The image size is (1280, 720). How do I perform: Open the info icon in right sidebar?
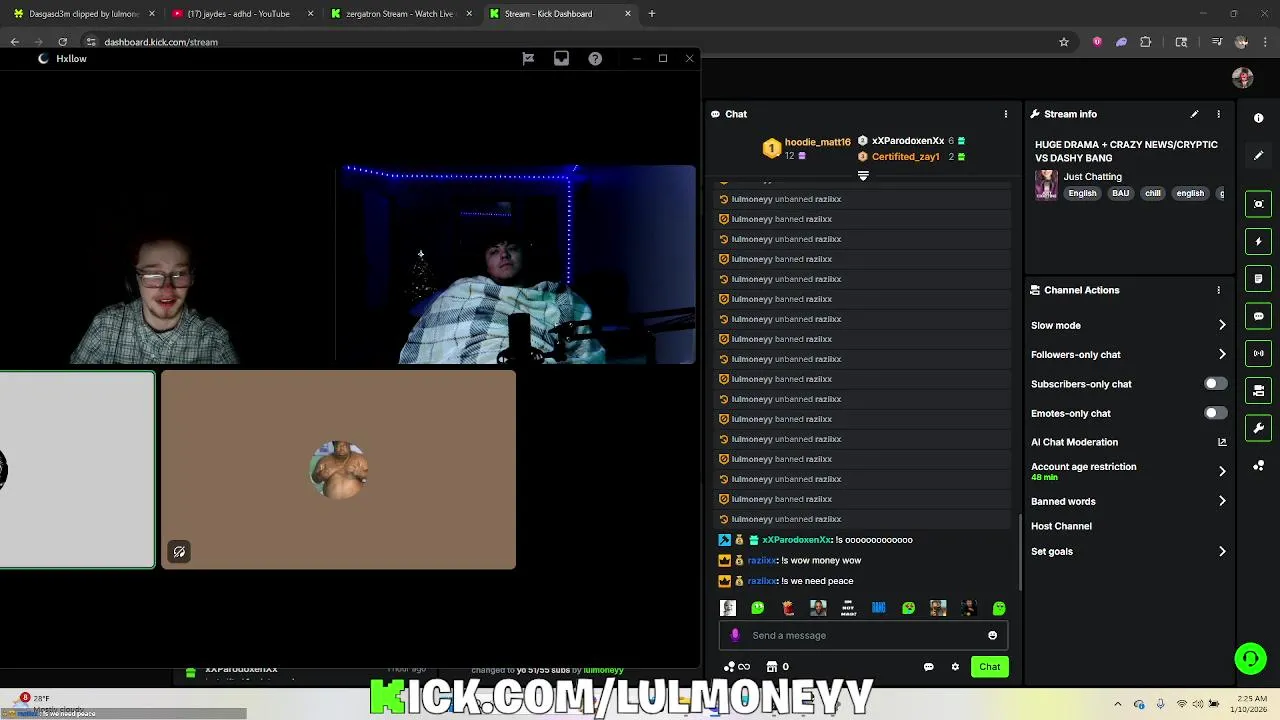1258,118
